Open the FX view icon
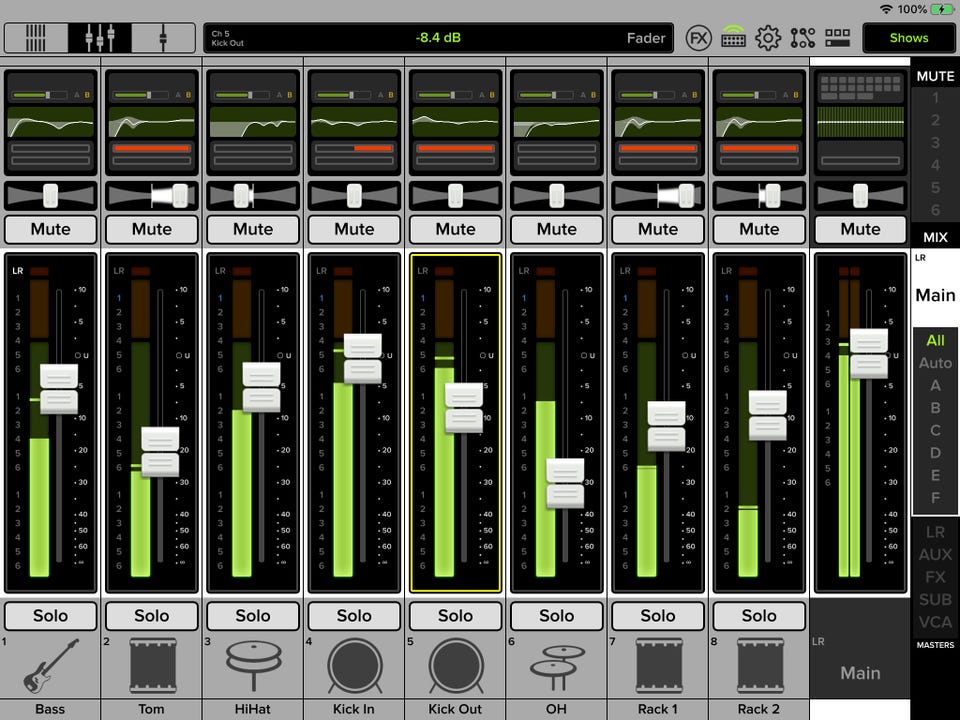Viewport: 960px width, 720px height. tap(700, 38)
